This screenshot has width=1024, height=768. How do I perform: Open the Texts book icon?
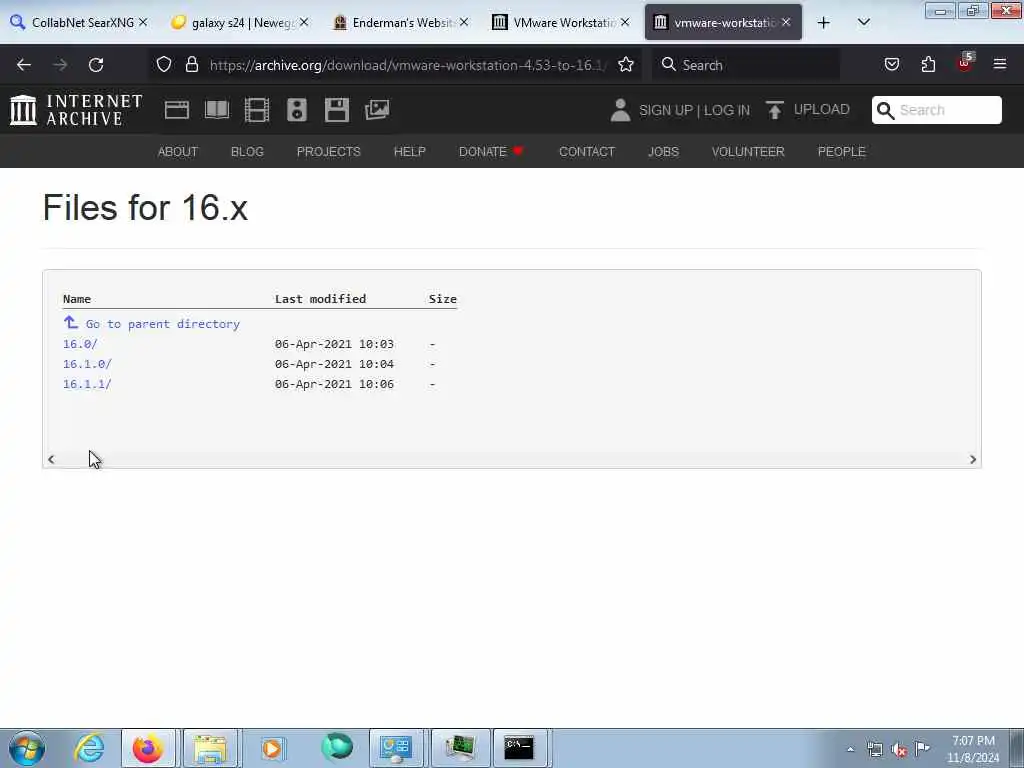click(x=217, y=110)
